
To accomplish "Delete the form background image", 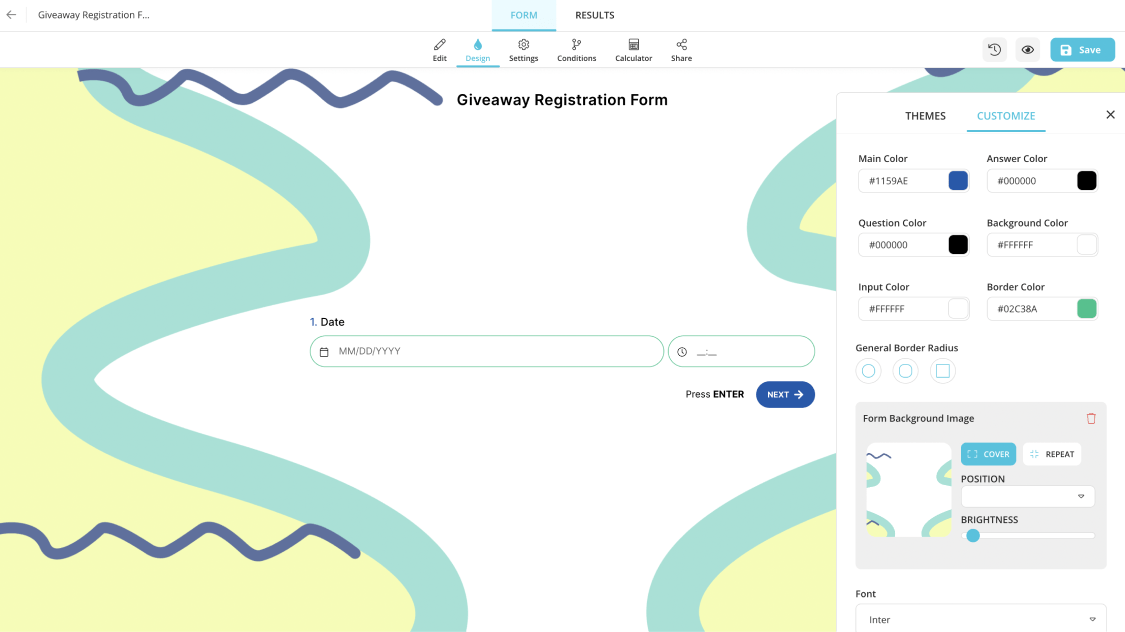I will 1091,418.
